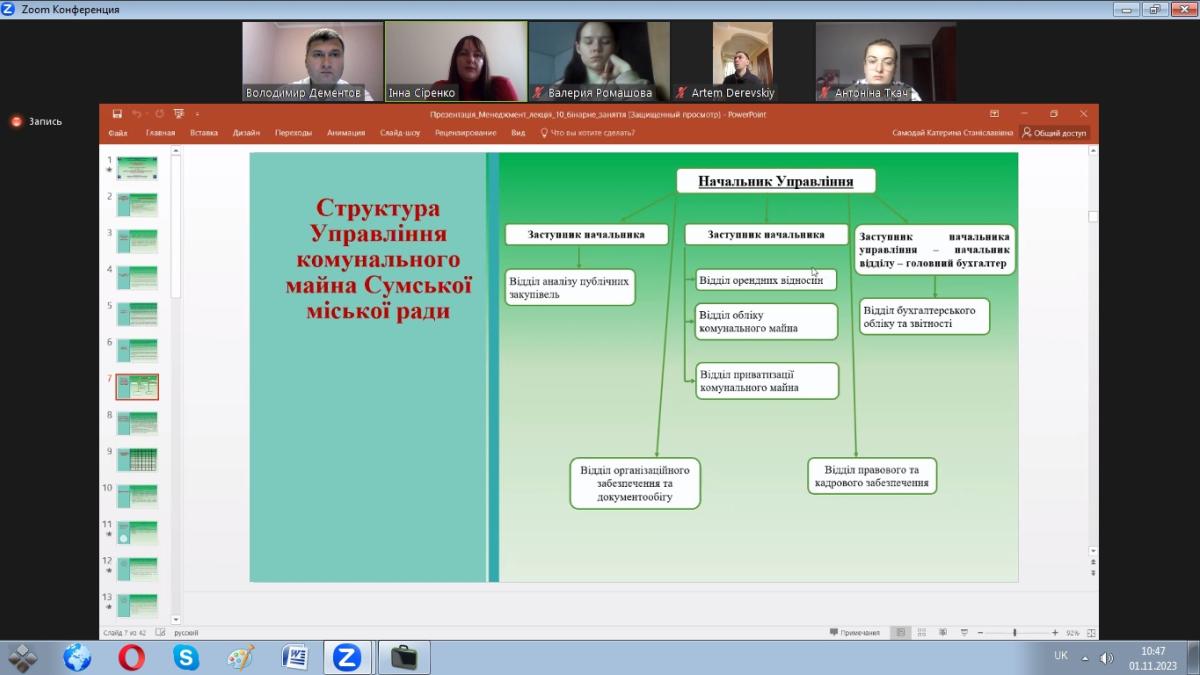Open Skype from taskbar
Screen dimensions: 1200x675
tap(185, 657)
